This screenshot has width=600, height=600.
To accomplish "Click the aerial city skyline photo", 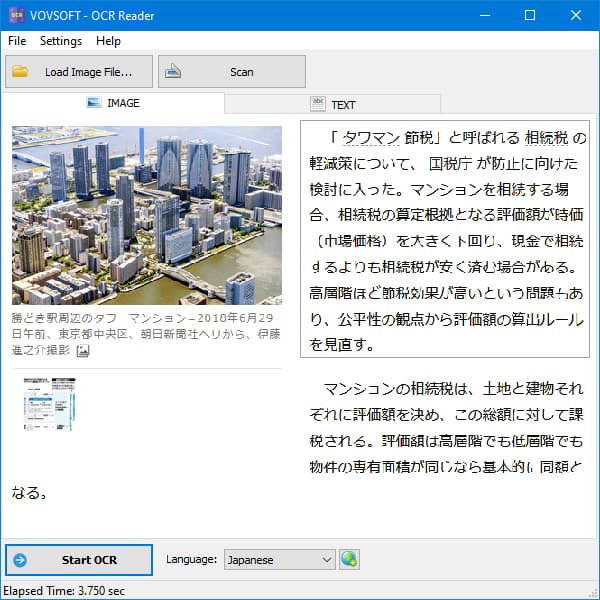I will tap(146, 215).
